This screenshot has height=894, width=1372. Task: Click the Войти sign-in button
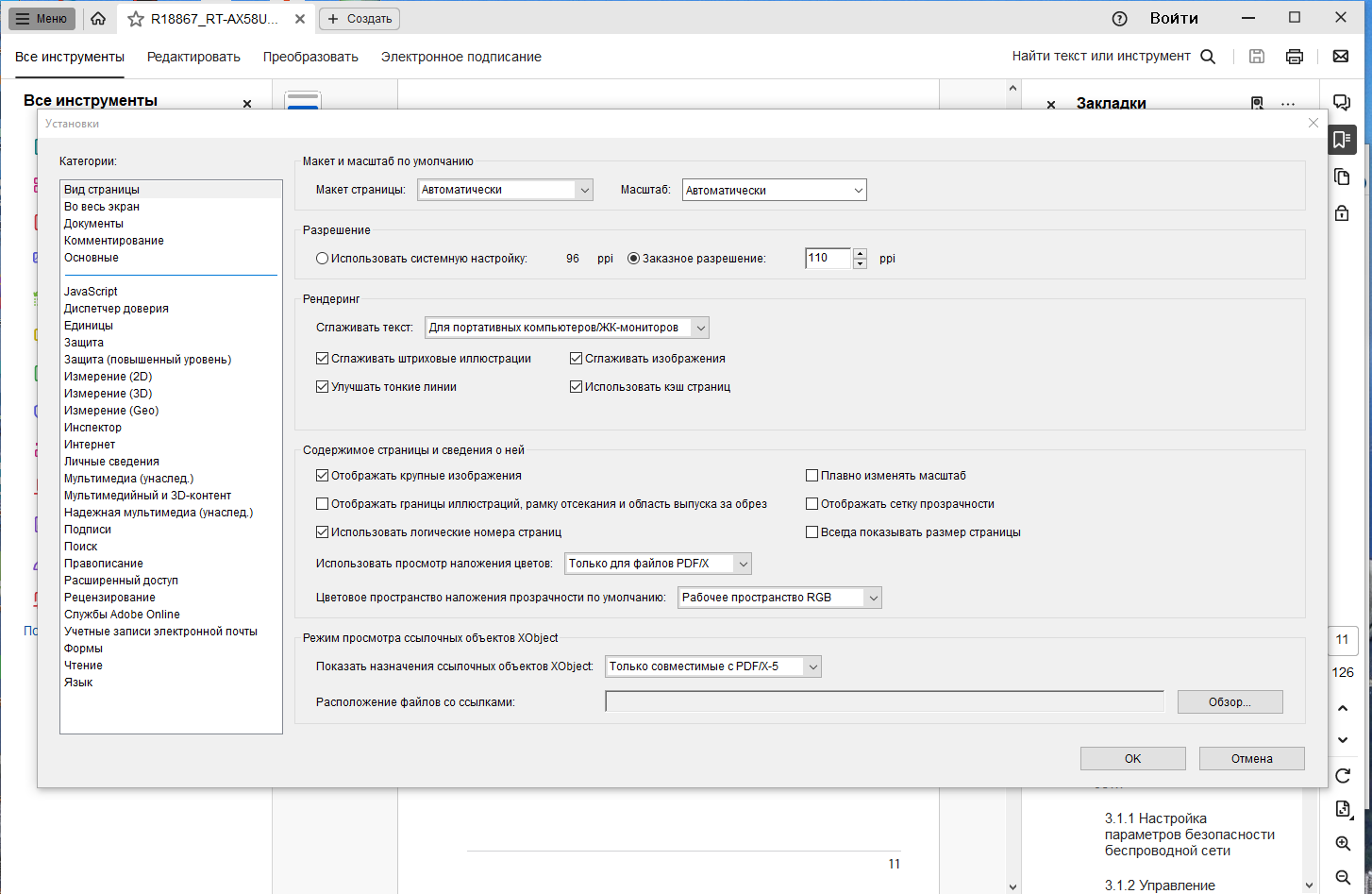(x=1174, y=18)
